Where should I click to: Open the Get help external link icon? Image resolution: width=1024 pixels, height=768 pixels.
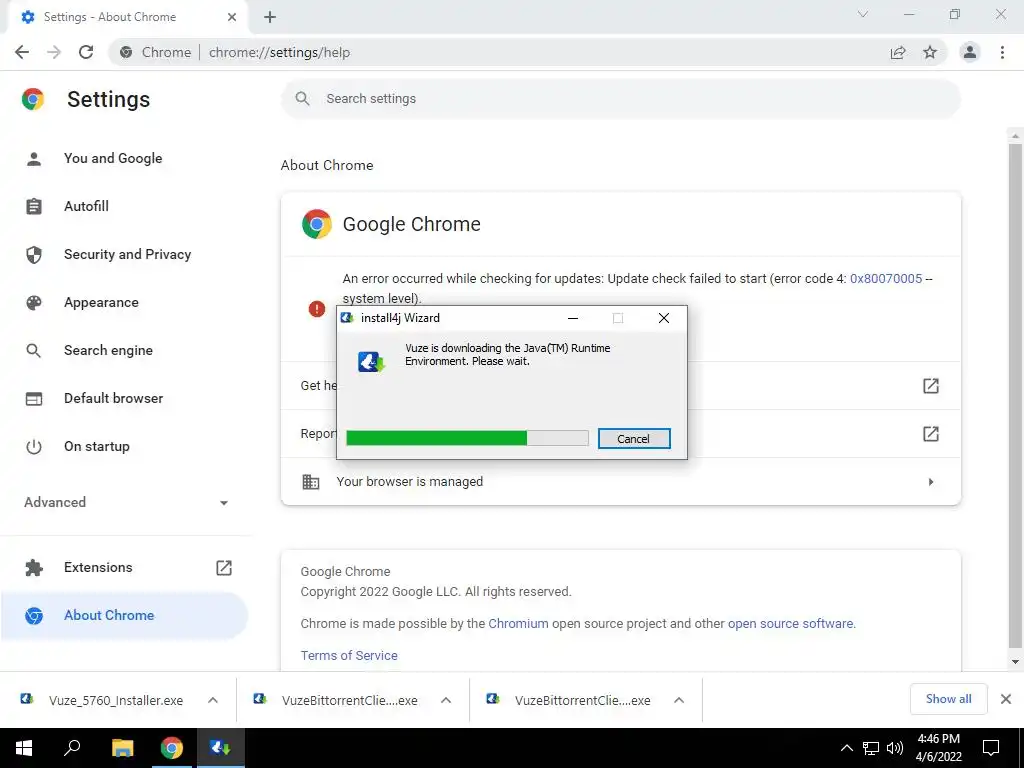(x=931, y=386)
